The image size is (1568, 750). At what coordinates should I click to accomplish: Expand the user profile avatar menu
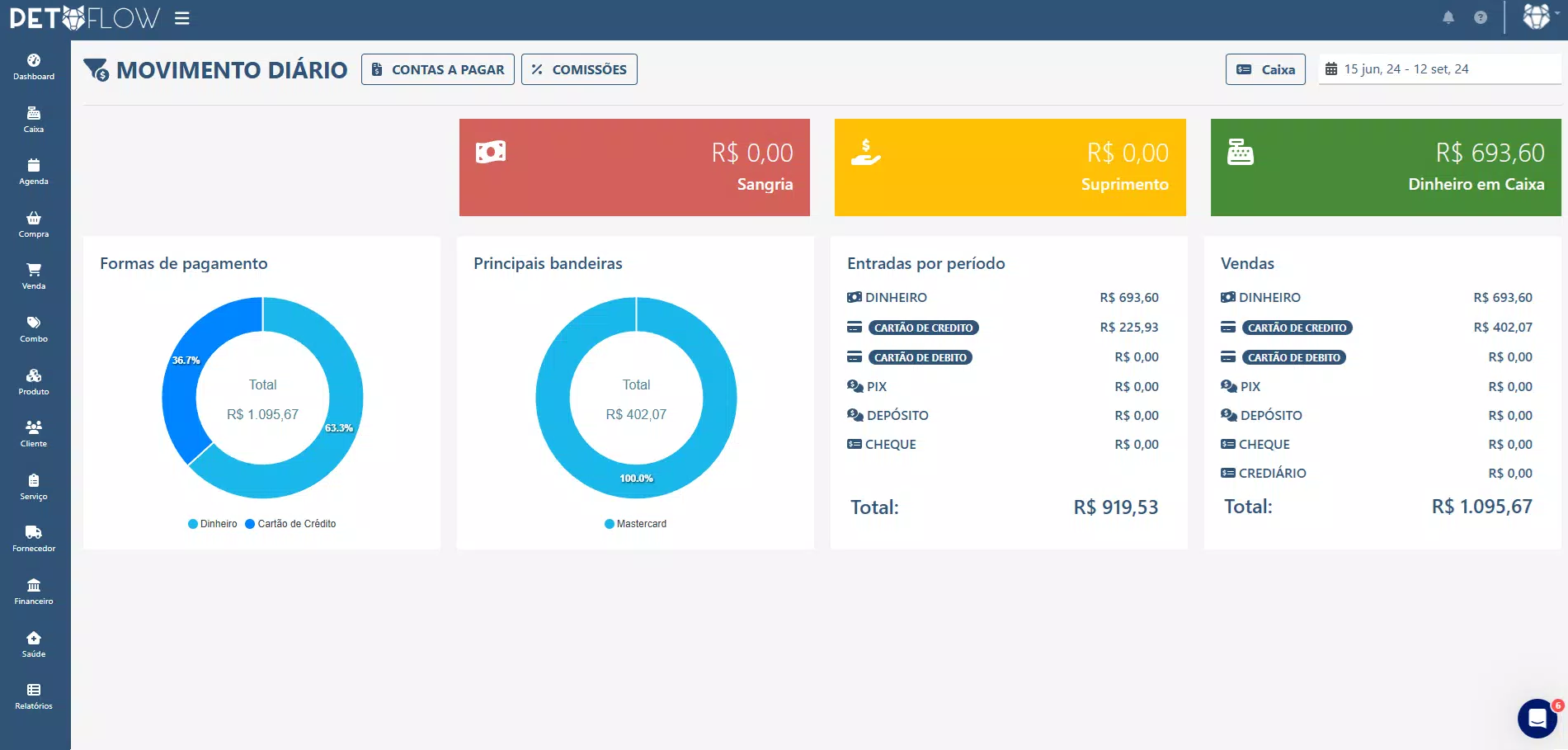(1538, 17)
